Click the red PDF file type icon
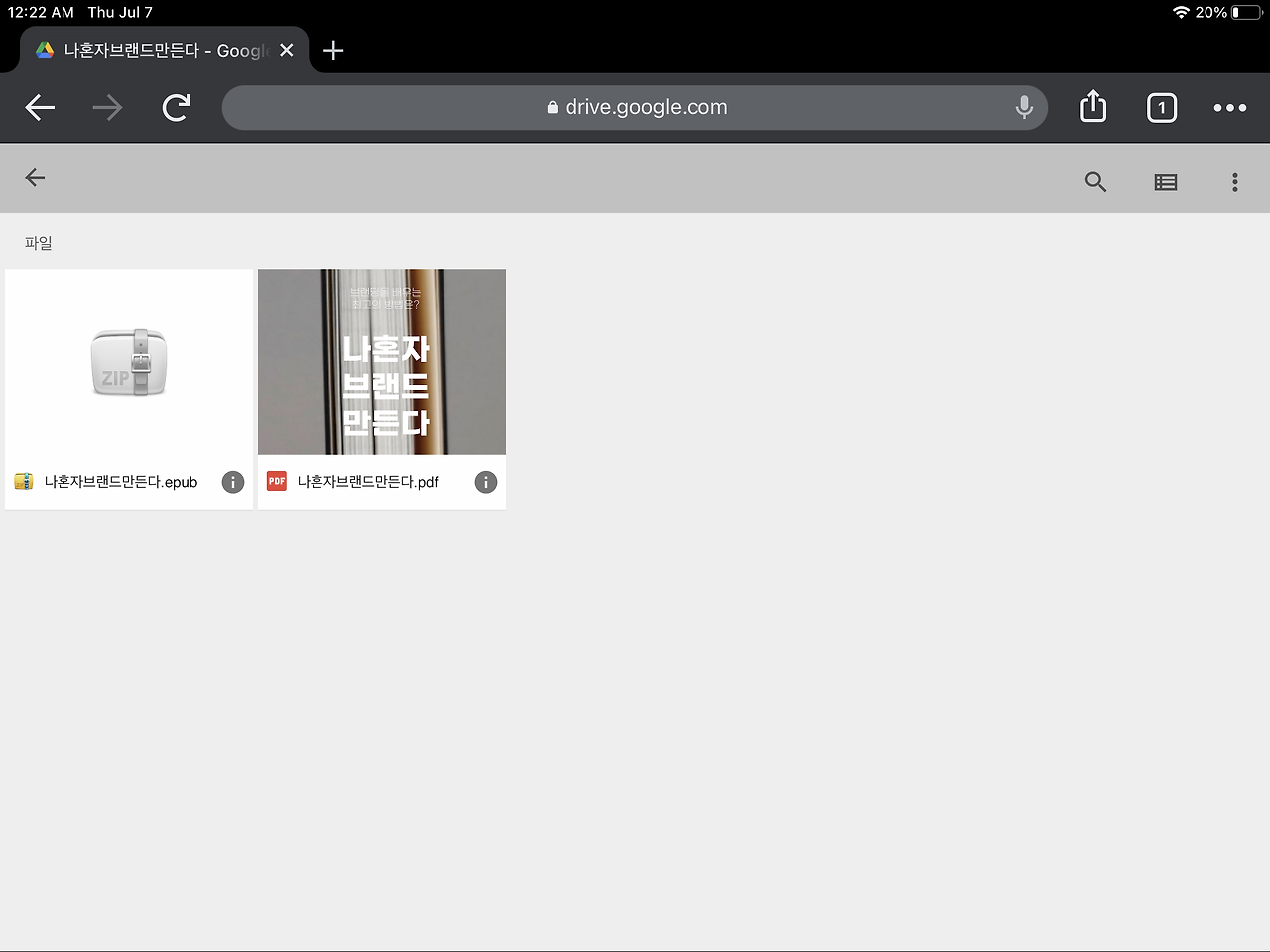 coord(277,482)
